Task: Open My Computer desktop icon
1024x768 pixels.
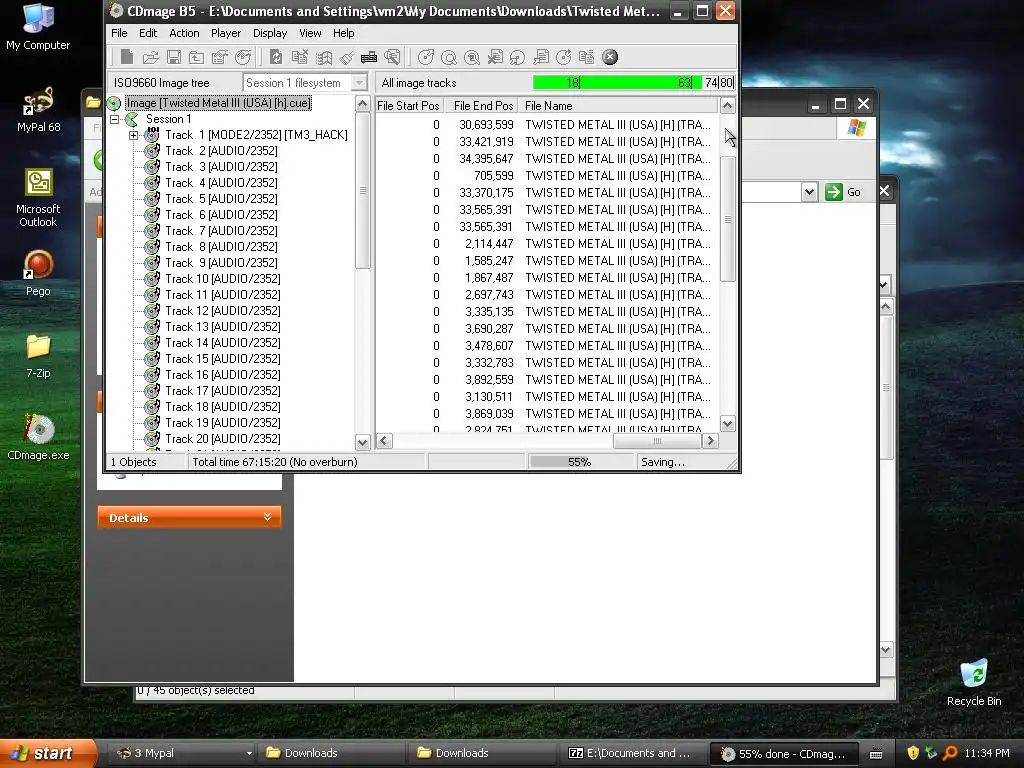Action: (38, 26)
